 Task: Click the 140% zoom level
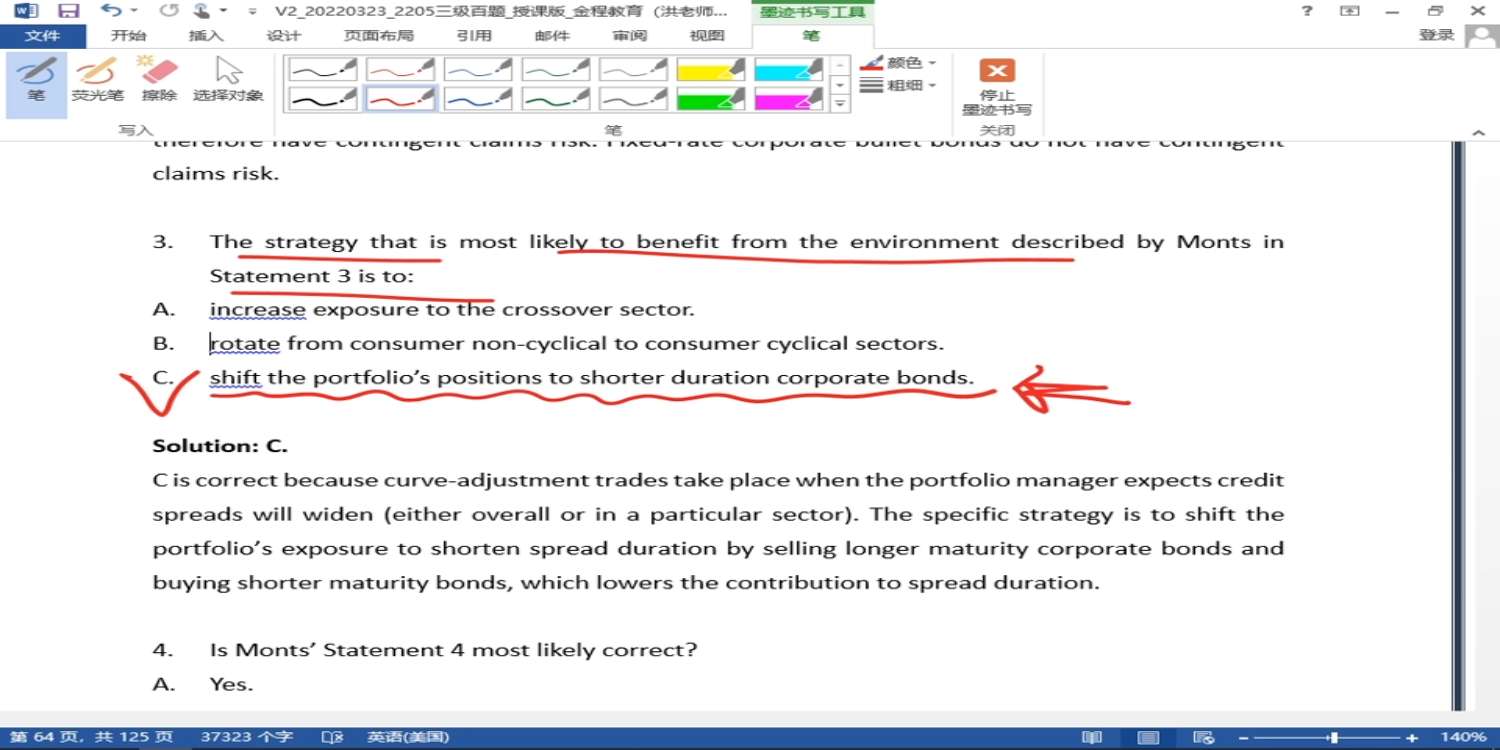tap(1464, 737)
